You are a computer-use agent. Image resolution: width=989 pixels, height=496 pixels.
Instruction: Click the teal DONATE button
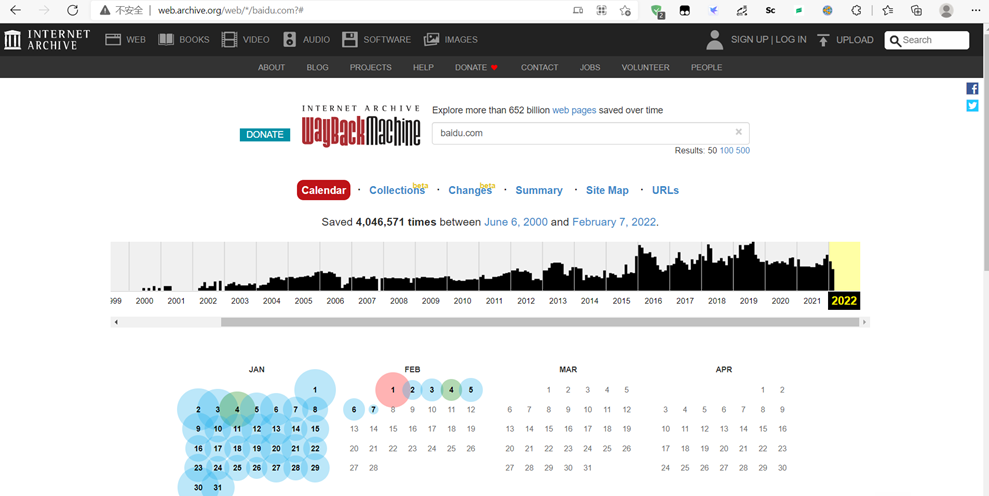pos(265,134)
